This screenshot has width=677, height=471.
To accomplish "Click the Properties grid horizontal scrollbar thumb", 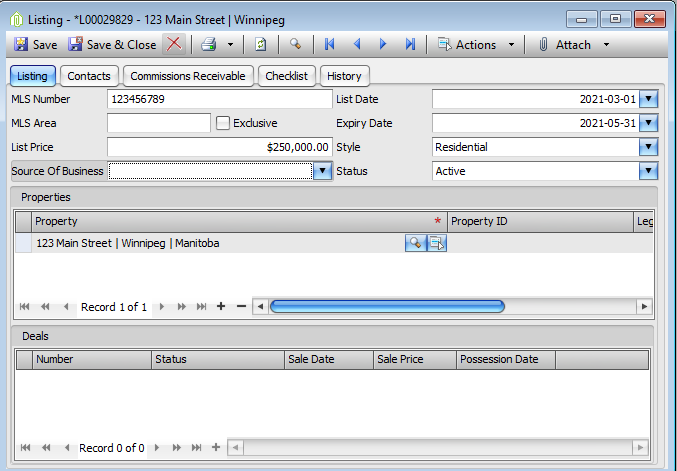I will click(x=387, y=307).
